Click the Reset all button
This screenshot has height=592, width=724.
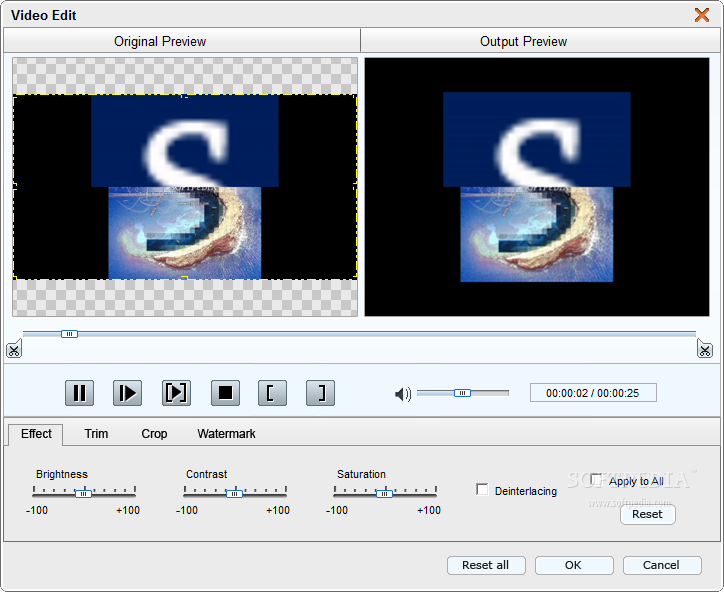[x=486, y=565]
